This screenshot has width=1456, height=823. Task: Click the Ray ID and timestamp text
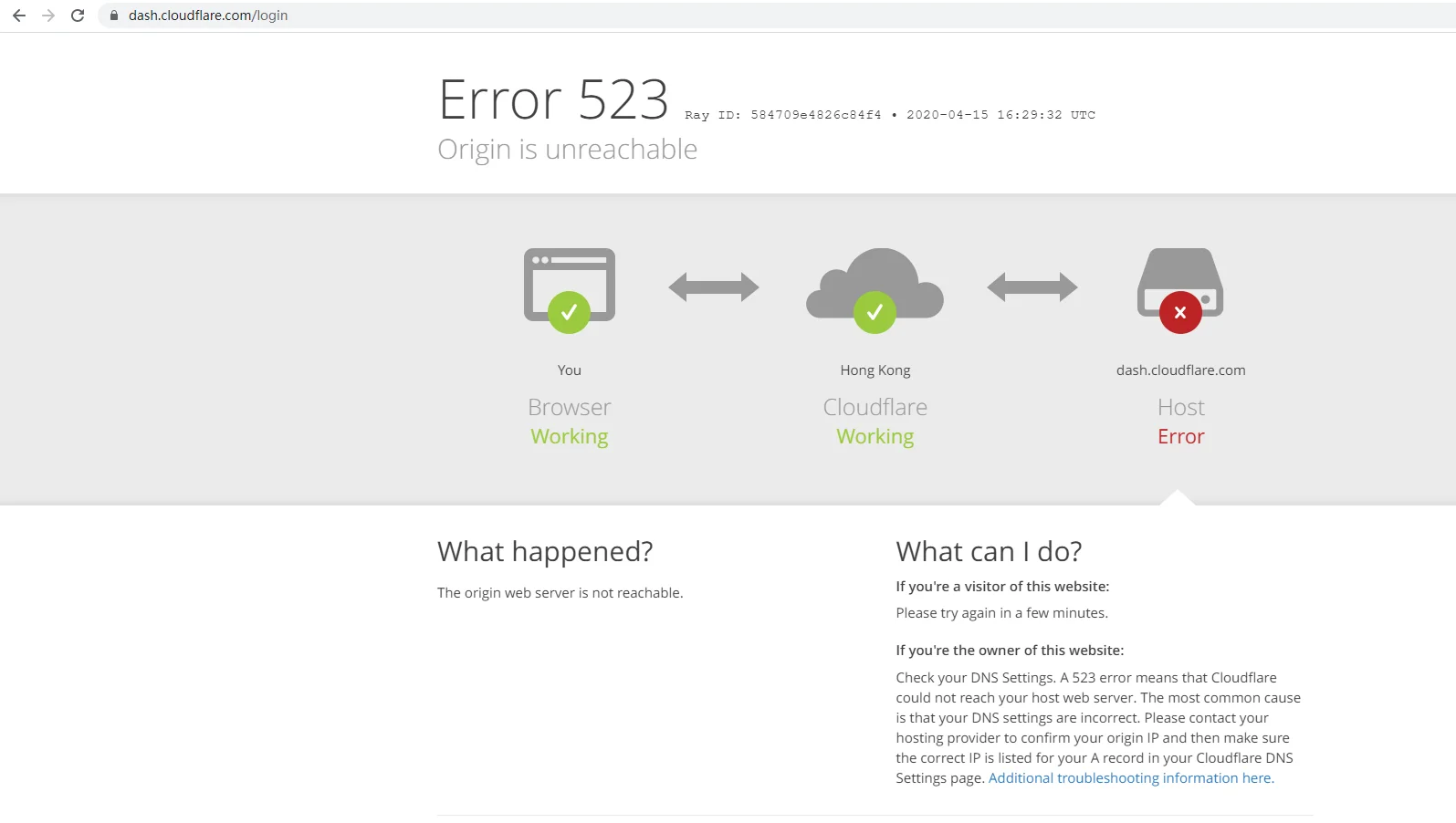[890, 115]
